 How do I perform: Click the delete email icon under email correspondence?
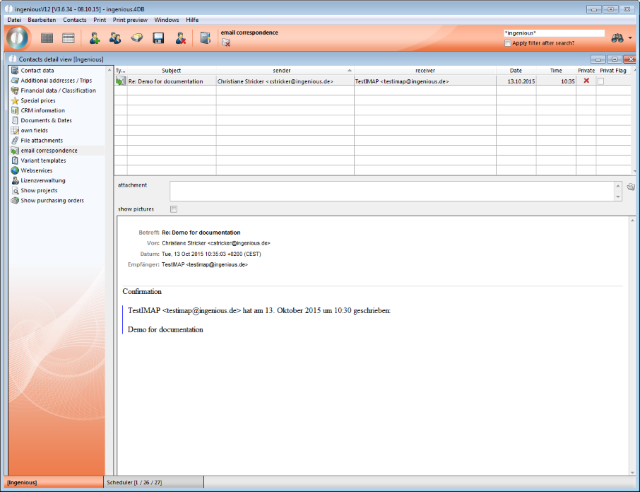tap(226, 43)
